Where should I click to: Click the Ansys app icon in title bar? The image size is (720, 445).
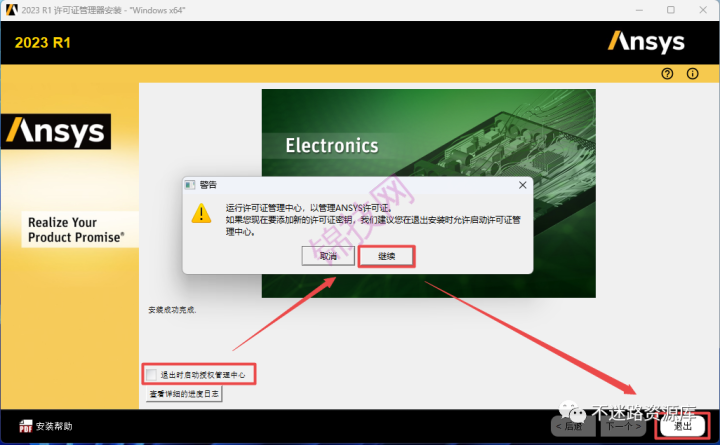tap(12, 10)
